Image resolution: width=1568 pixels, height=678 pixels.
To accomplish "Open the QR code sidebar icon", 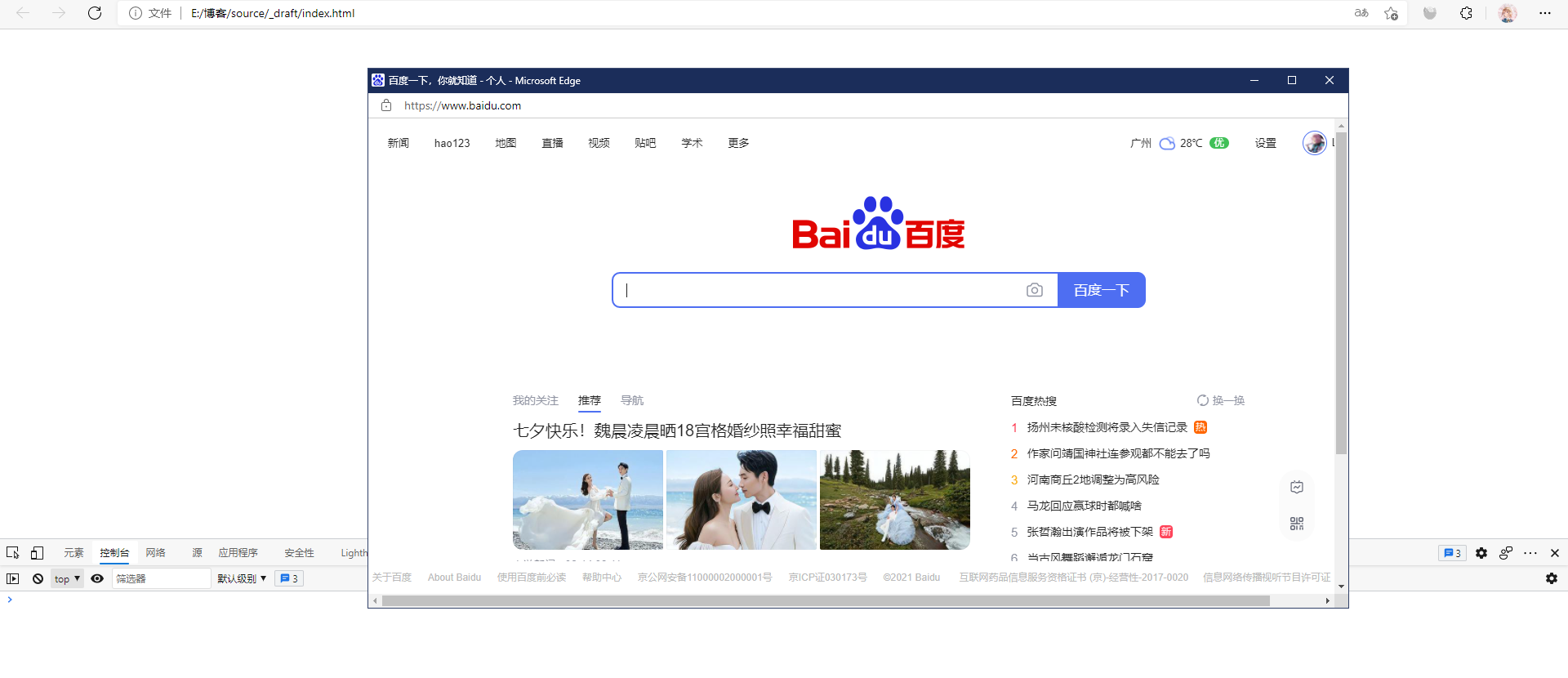I will [1297, 524].
